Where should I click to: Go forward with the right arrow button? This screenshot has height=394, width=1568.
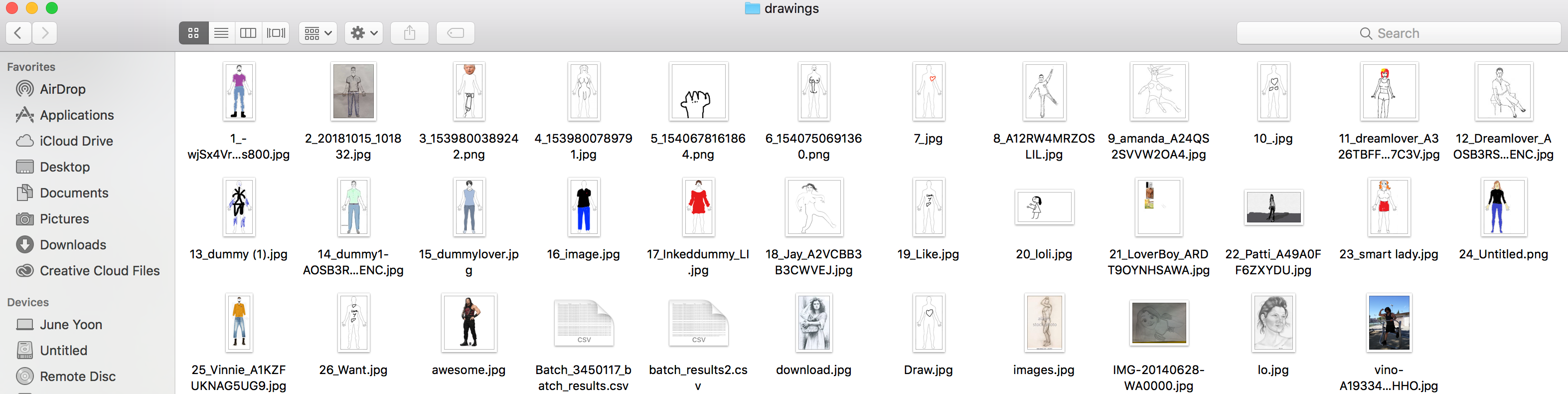coord(44,33)
